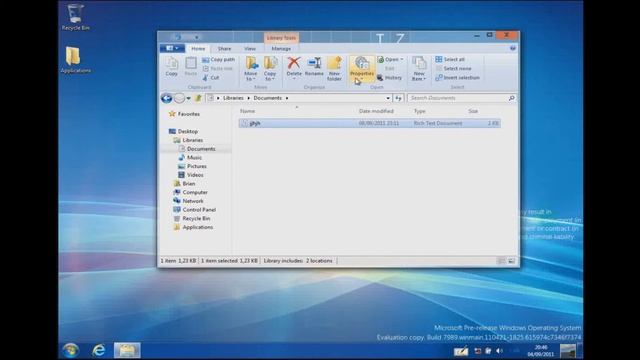Open the quick access toolbar dropdown in the title bar
The height and width of the screenshot is (360, 640).
(x=197, y=37)
